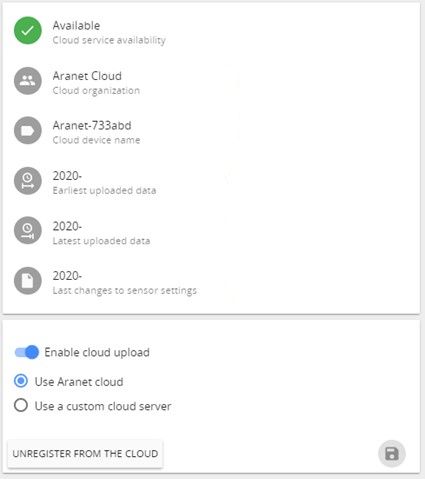Screen dimensions: 425x479
Task: Click the Last changes to sensor settings text
Action: point(125,290)
